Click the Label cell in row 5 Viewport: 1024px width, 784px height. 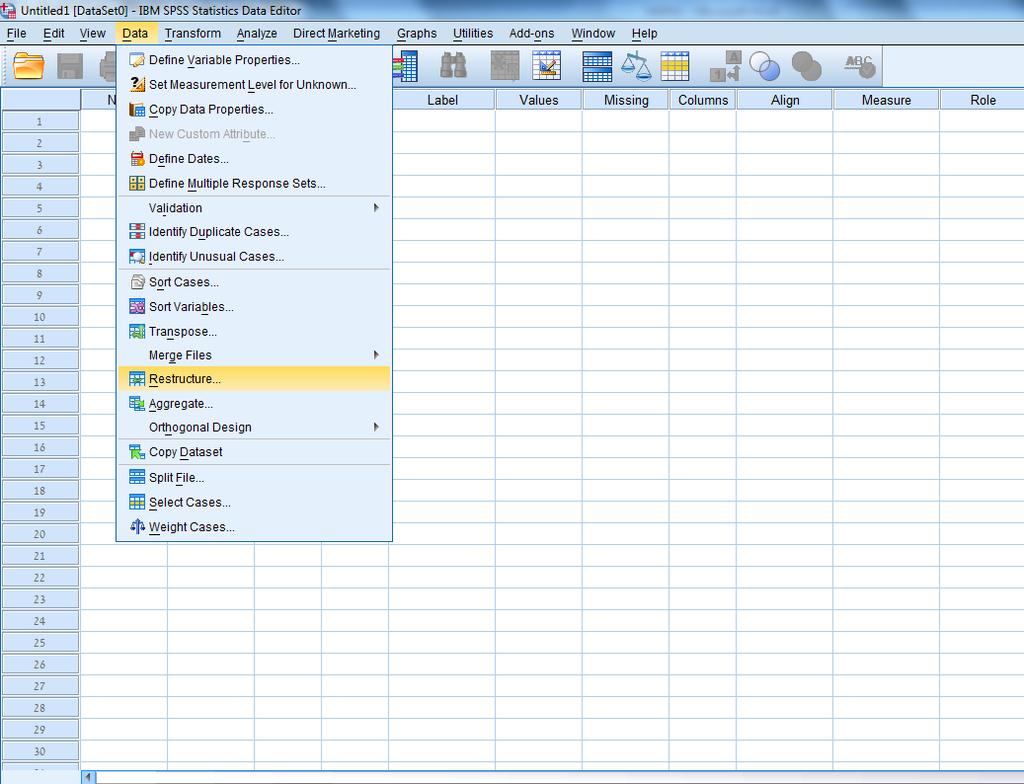(442, 208)
